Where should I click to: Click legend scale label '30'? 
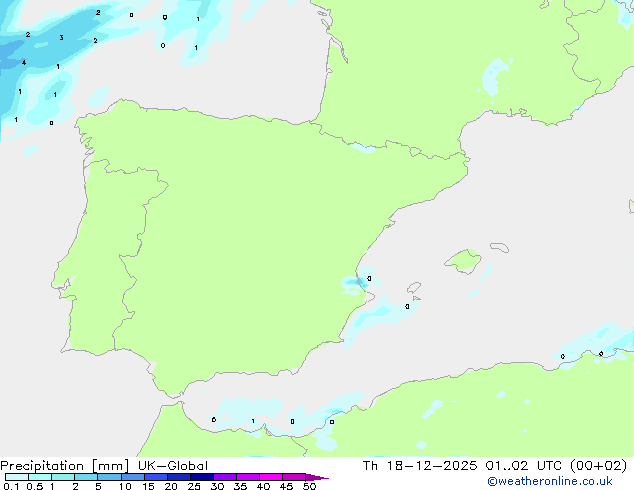pyautogui.click(x=217, y=486)
